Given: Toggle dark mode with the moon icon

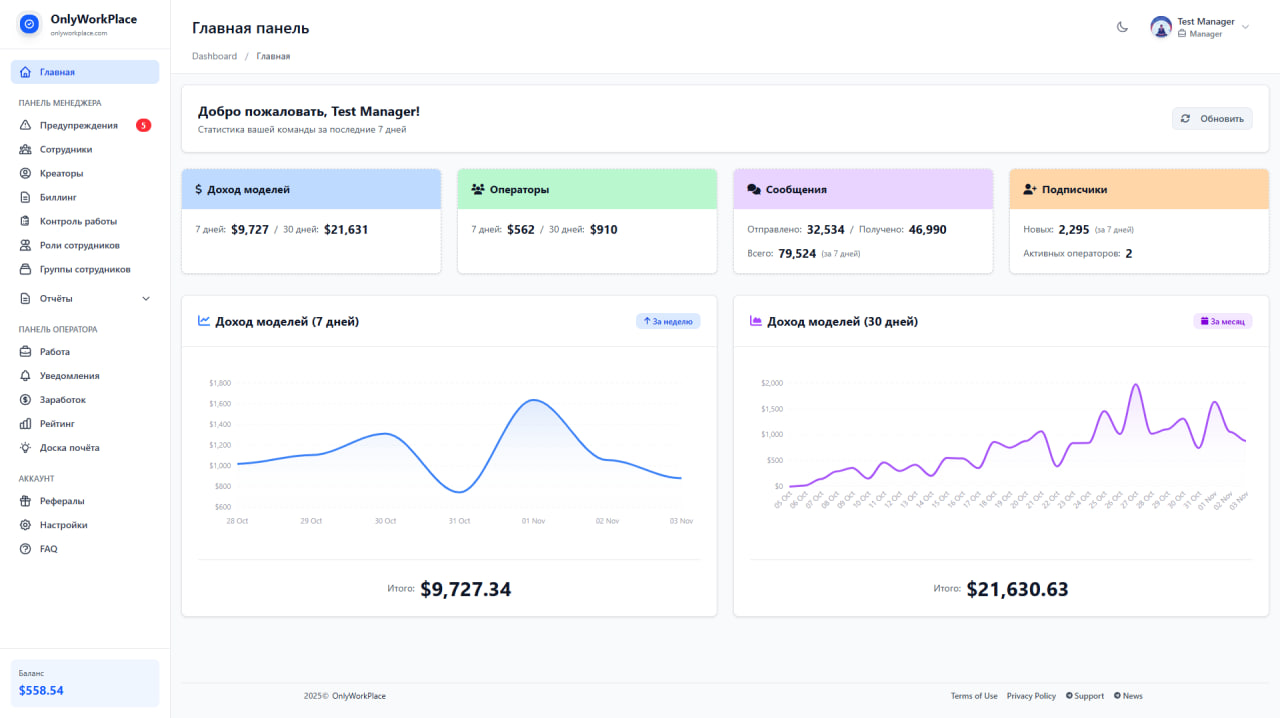Looking at the screenshot, I should tap(1122, 27).
